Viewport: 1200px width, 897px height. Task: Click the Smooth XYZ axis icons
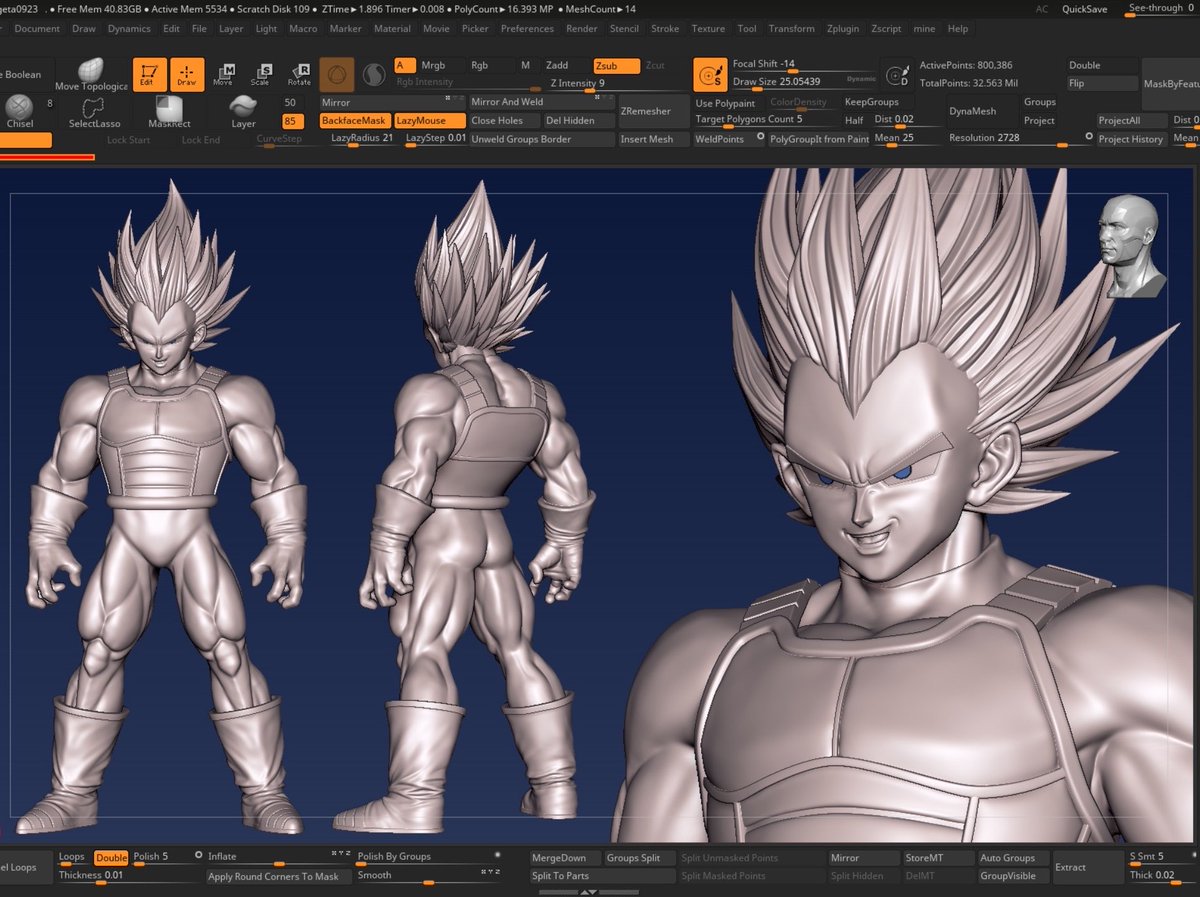490,872
